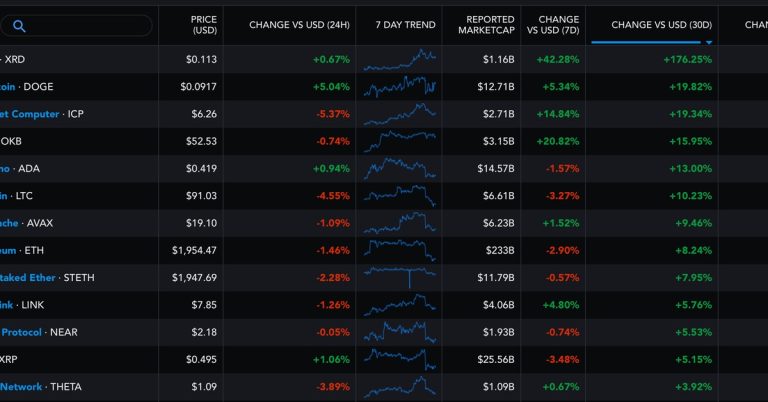Open the Internet Computer ICP link
This screenshot has height=402, width=768.
(x=30, y=114)
